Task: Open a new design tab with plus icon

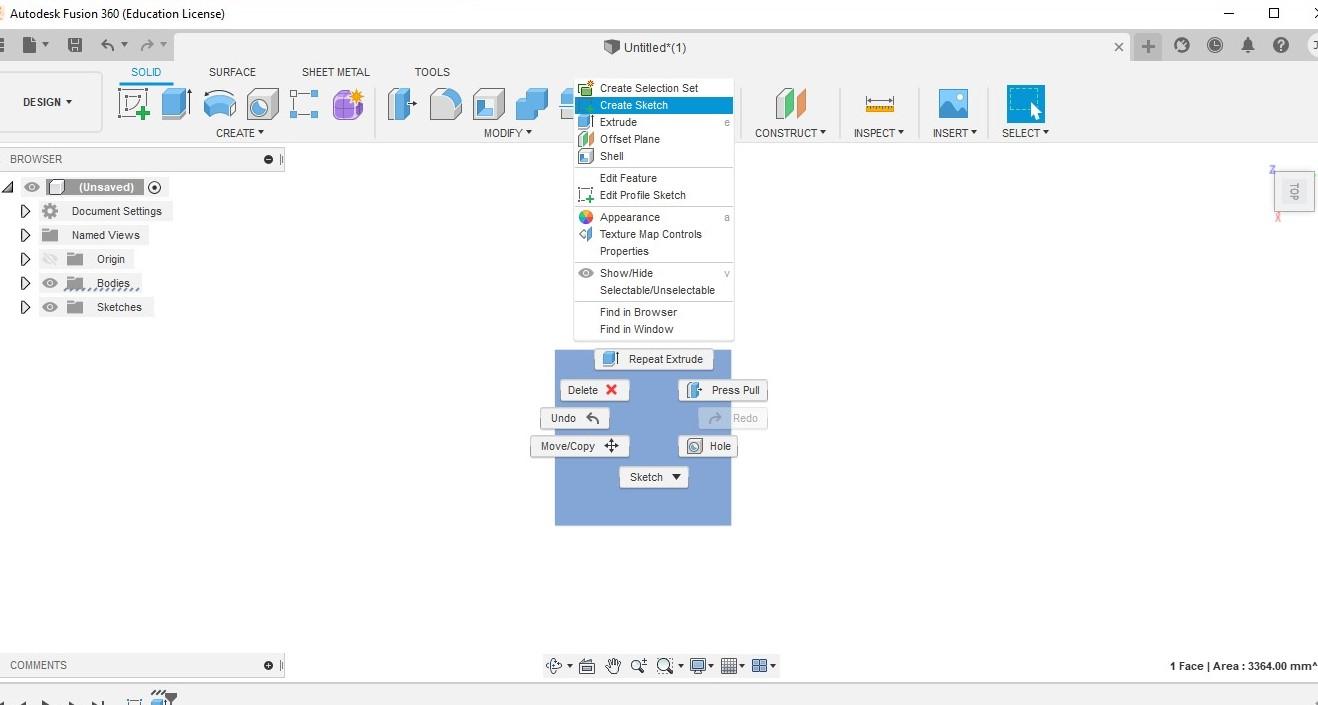Action: click(1148, 46)
